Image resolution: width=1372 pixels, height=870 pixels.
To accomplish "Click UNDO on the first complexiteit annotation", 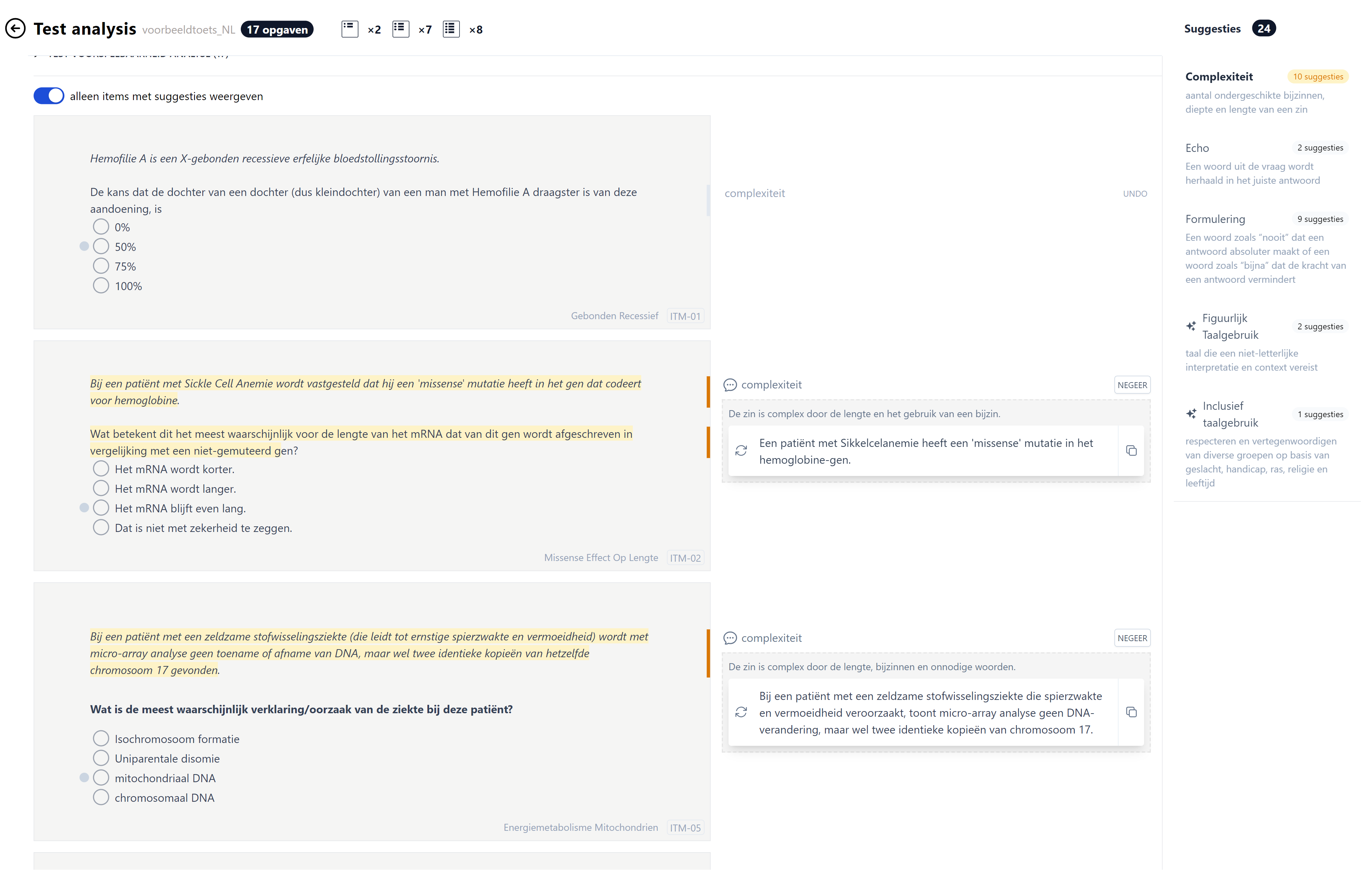I will [x=1134, y=193].
